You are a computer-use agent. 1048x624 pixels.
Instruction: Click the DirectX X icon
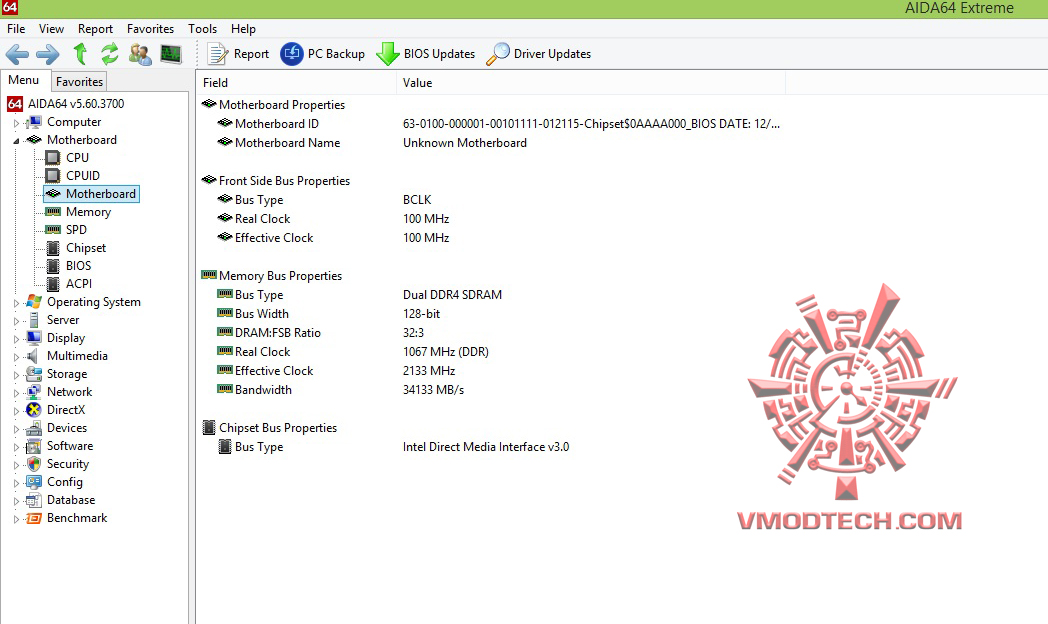pos(33,410)
